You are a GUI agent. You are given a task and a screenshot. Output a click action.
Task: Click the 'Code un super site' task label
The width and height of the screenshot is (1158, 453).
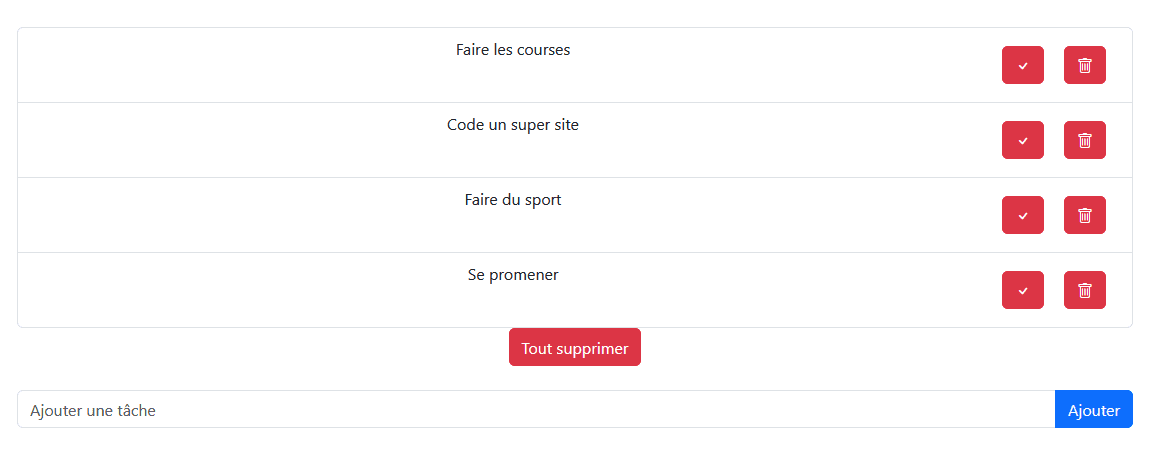pyautogui.click(x=513, y=125)
